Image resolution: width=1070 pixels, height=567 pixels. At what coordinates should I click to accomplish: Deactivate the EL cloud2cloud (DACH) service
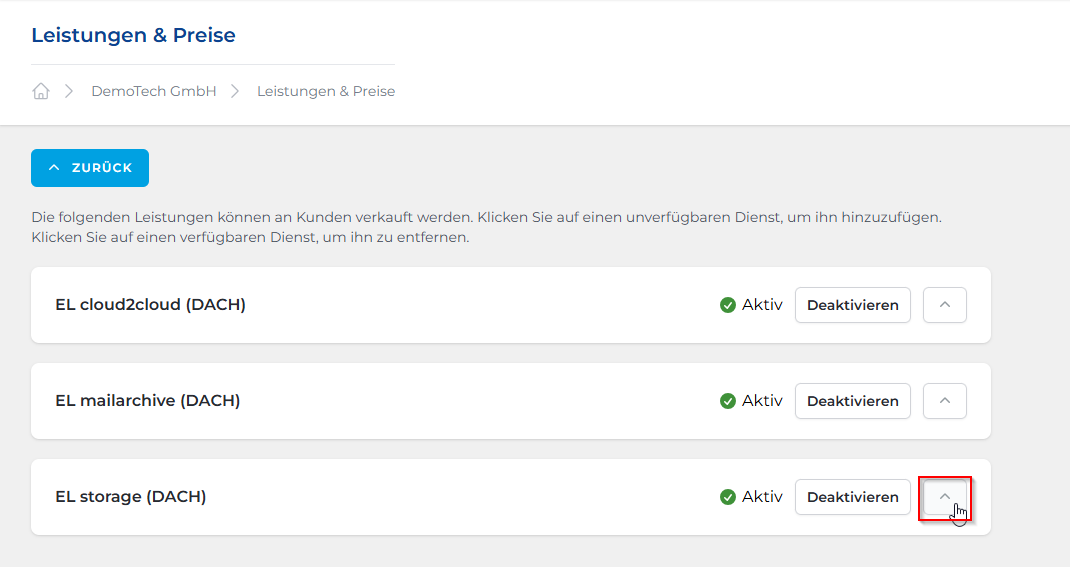(x=852, y=305)
